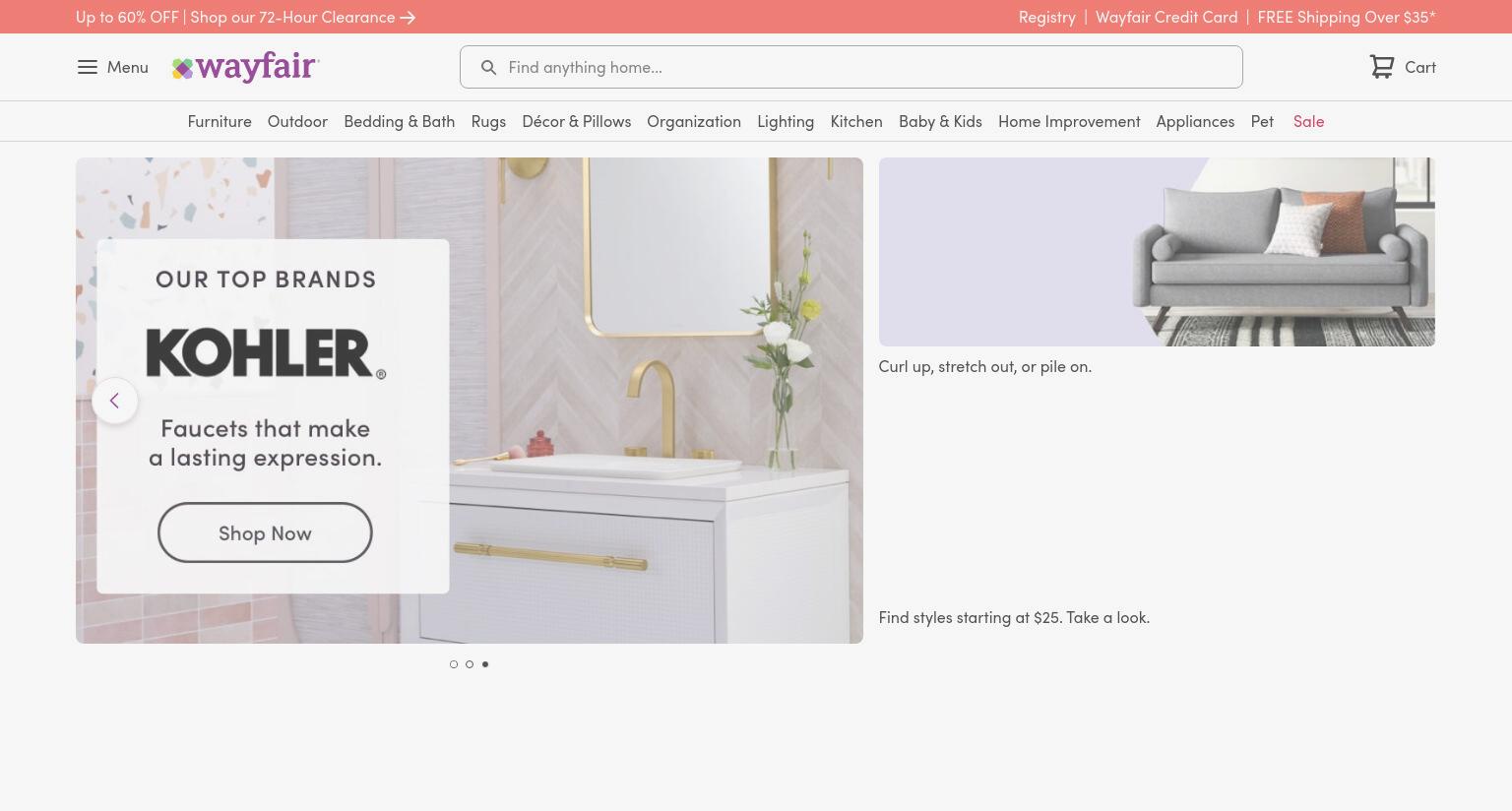1512x811 pixels.
Task: Click the Kohler Shop Now button
Action: 265,532
